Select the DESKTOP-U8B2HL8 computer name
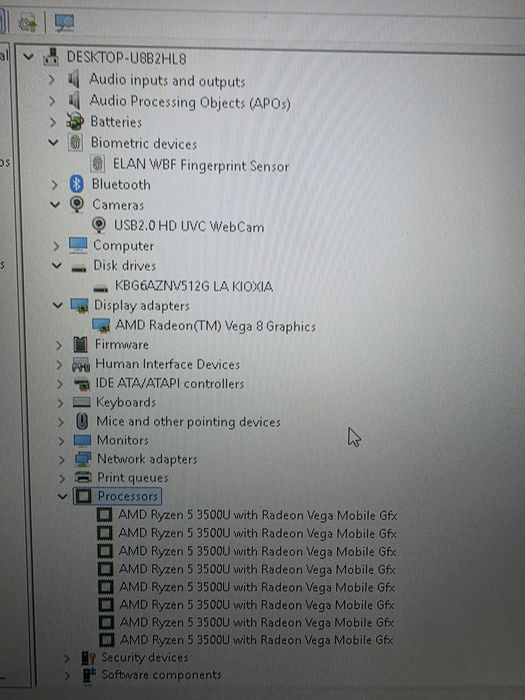Image resolution: width=525 pixels, height=700 pixels. point(126,58)
